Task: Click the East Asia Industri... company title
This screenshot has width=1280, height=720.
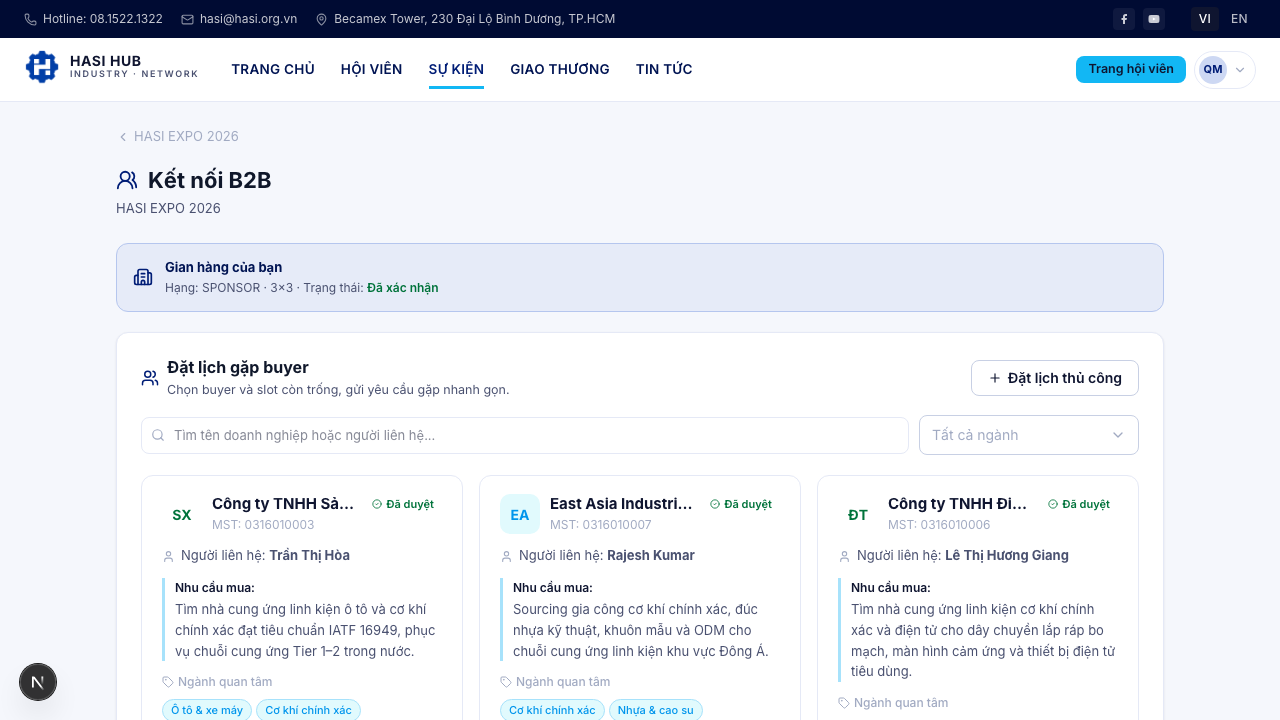Action: [x=621, y=504]
